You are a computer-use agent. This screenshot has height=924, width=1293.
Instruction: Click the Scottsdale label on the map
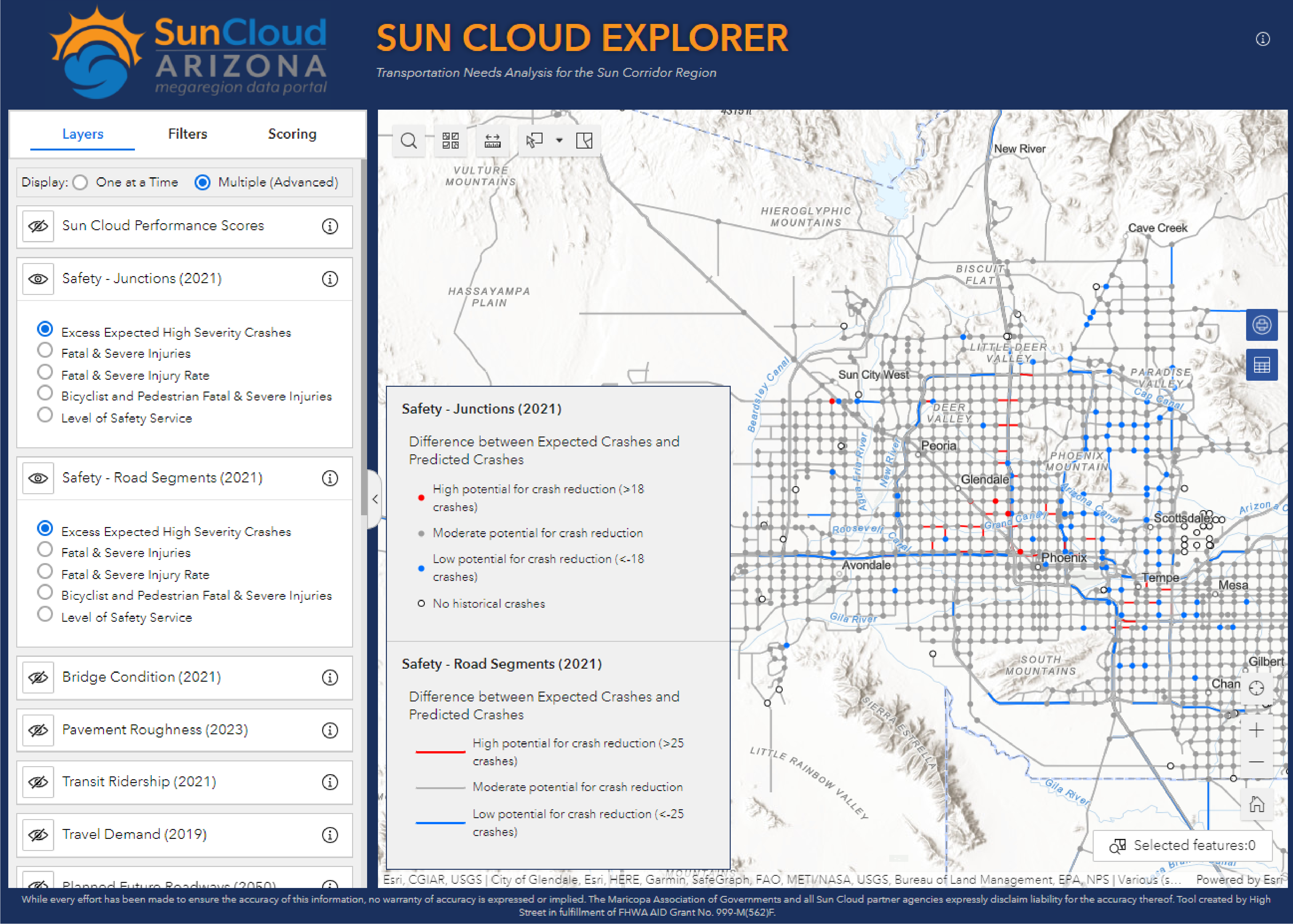coord(1181,518)
